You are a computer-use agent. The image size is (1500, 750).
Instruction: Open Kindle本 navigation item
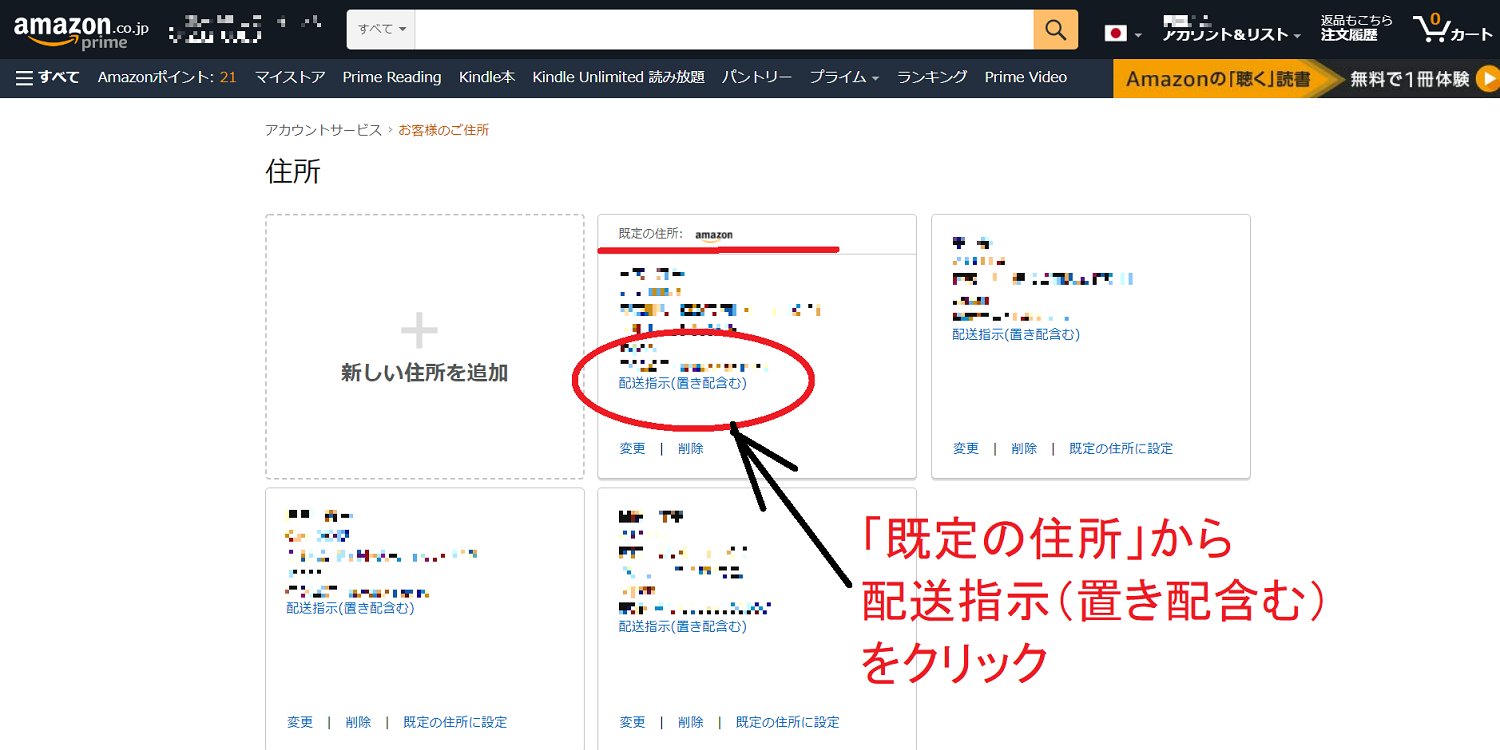point(487,77)
